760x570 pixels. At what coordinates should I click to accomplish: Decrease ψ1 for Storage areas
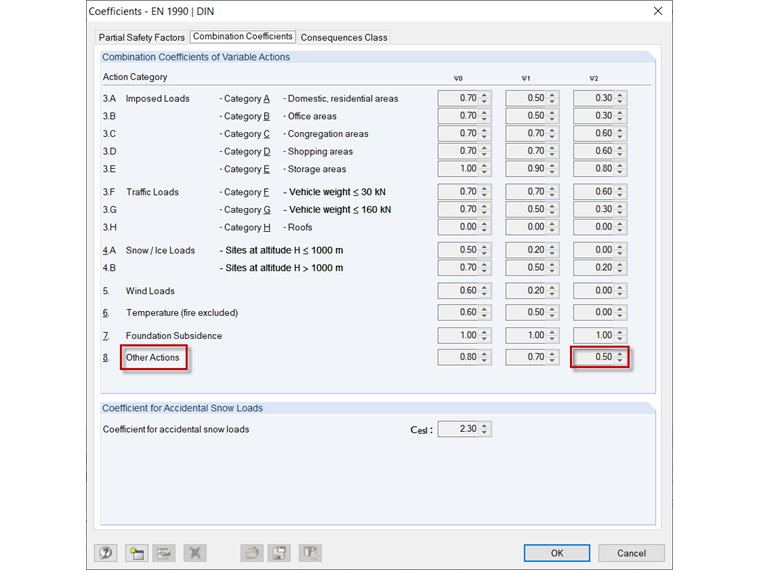[552, 172]
